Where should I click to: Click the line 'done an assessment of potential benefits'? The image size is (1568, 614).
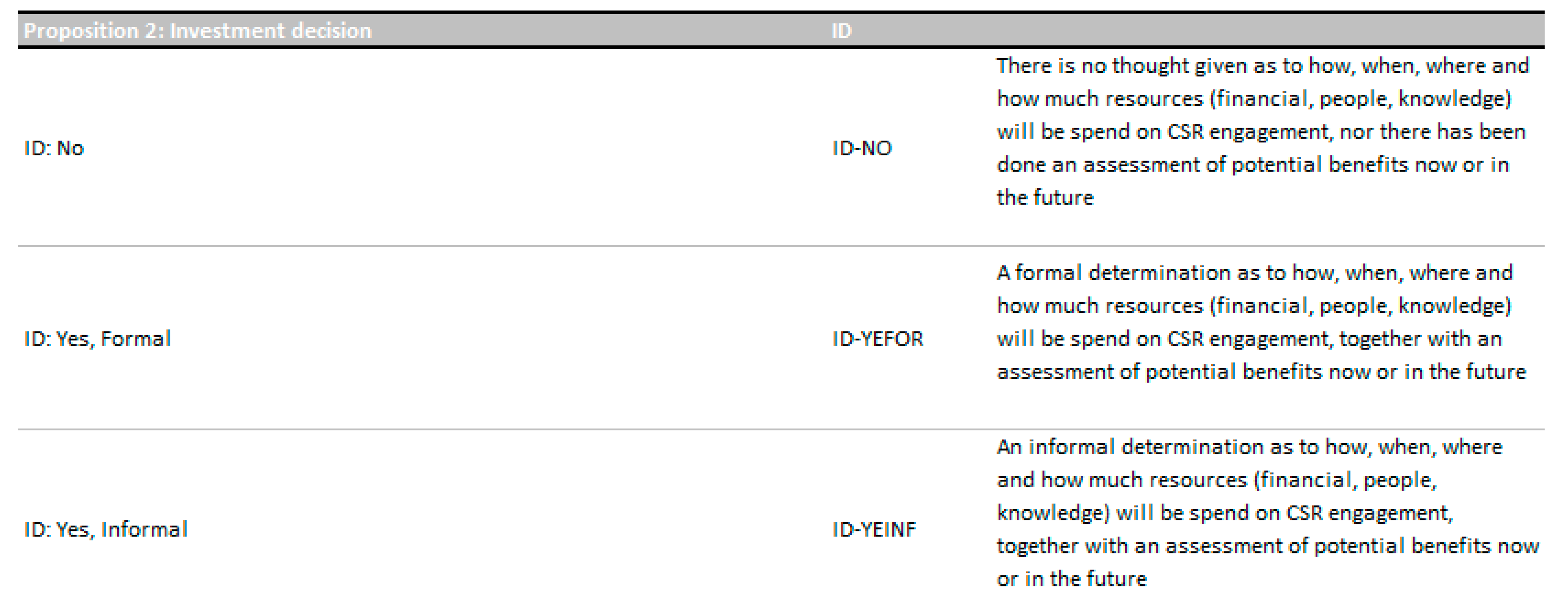(x=1252, y=164)
